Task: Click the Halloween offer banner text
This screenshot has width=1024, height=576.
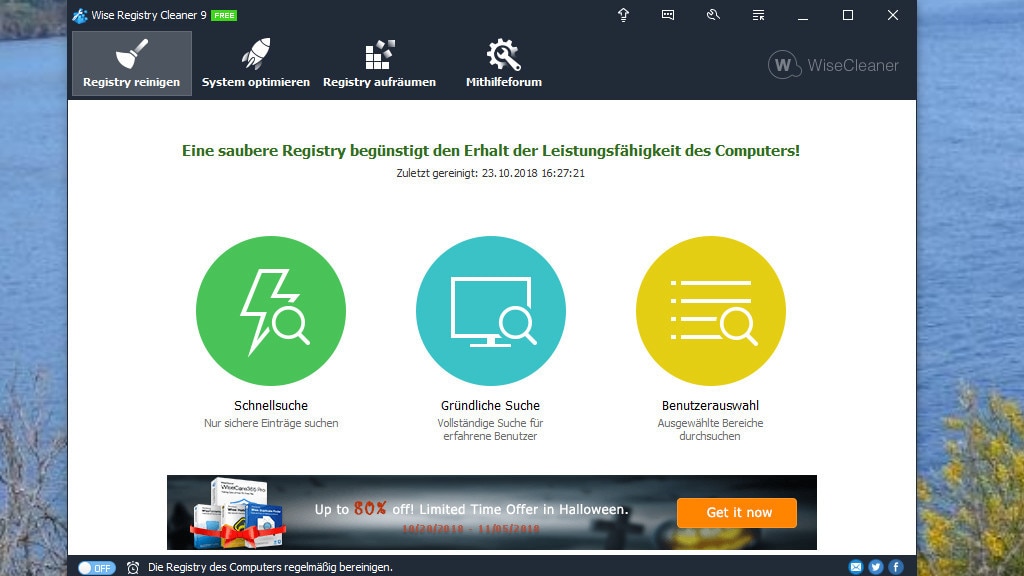Action: pyautogui.click(x=472, y=509)
